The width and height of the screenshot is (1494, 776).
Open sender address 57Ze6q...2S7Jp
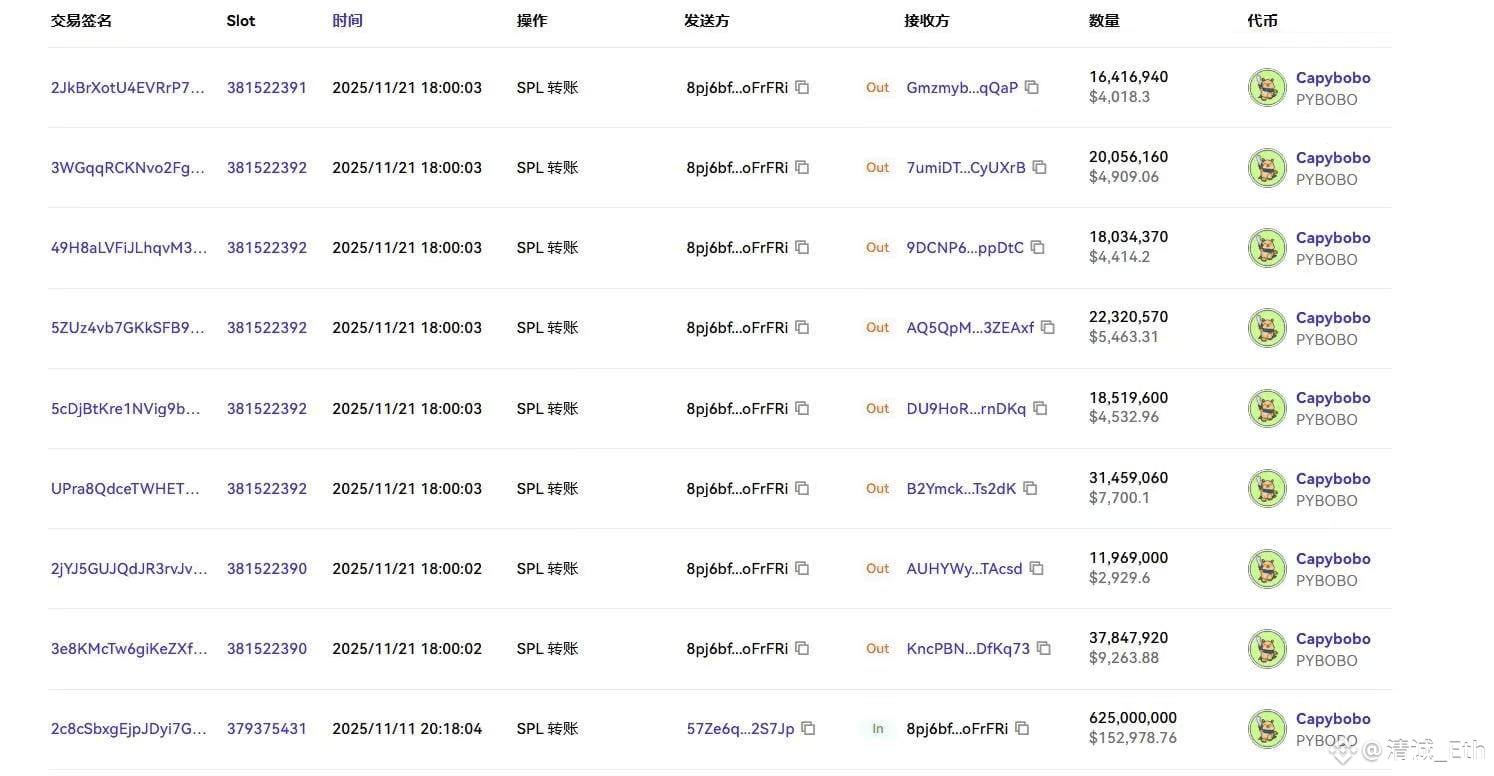click(740, 728)
